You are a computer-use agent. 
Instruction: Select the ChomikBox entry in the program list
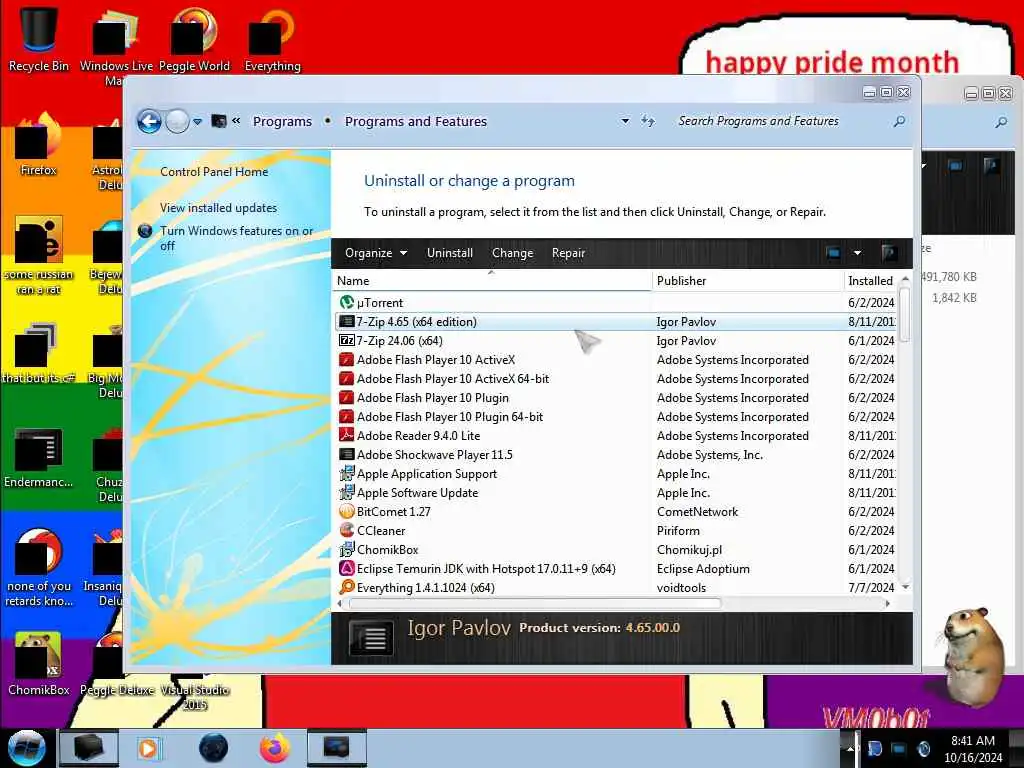(616, 550)
